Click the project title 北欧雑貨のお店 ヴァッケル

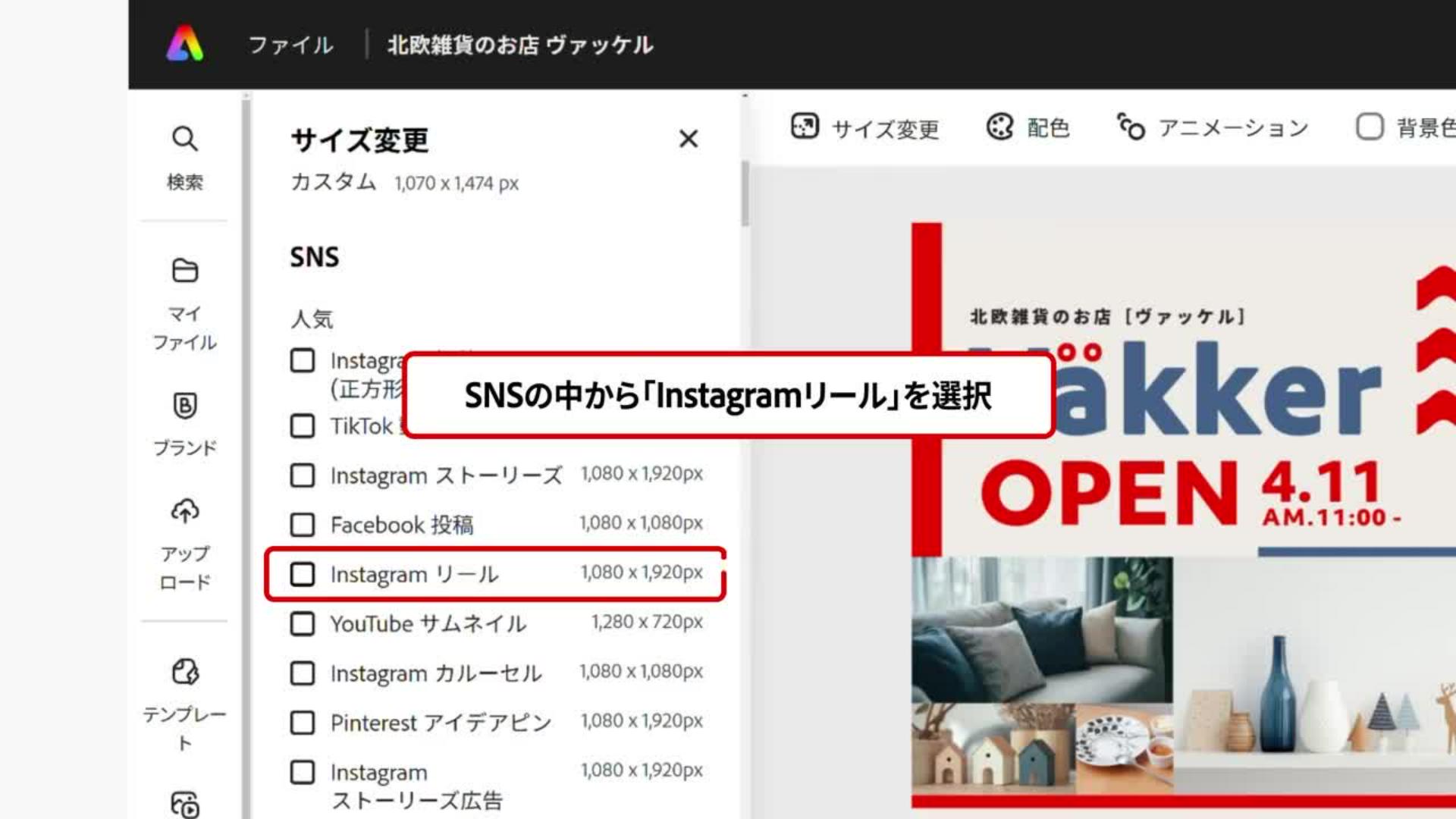point(520,45)
